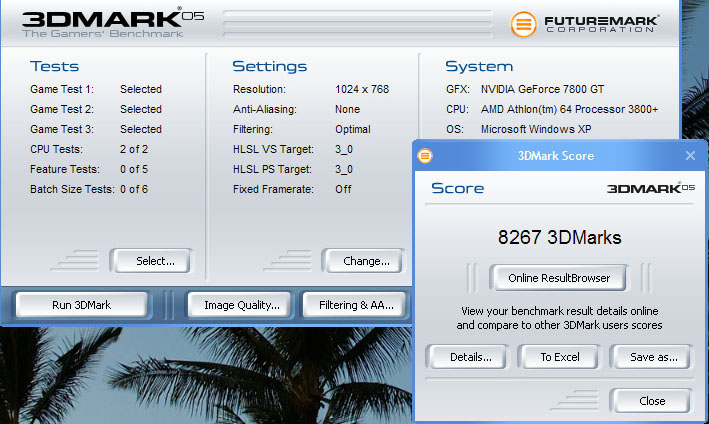Open Filtering & AA... options
This screenshot has height=424, width=709.
click(356, 305)
